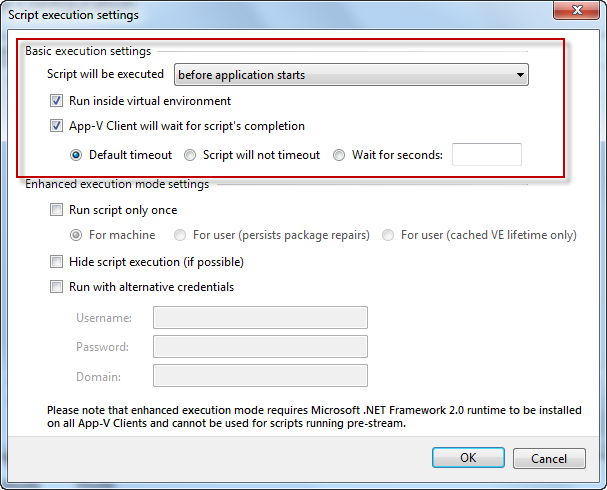Open the 'Script will be executed' dropdown

(x=520, y=75)
